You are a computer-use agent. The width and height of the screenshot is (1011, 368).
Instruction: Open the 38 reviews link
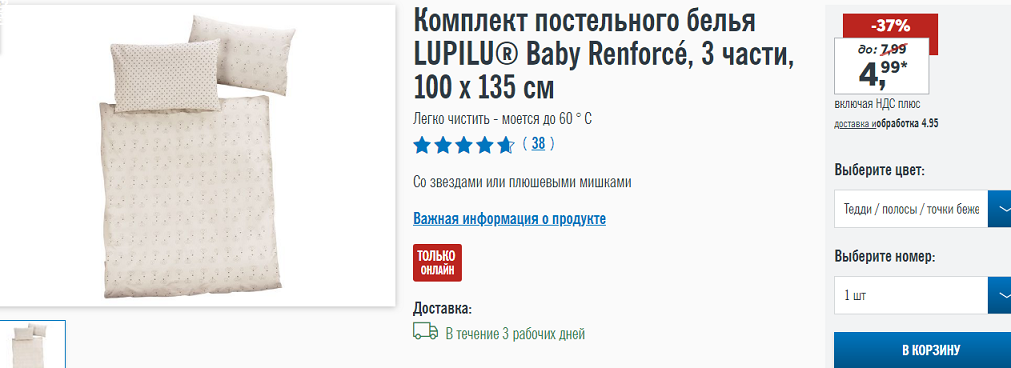pyautogui.click(x=538, y=144)
